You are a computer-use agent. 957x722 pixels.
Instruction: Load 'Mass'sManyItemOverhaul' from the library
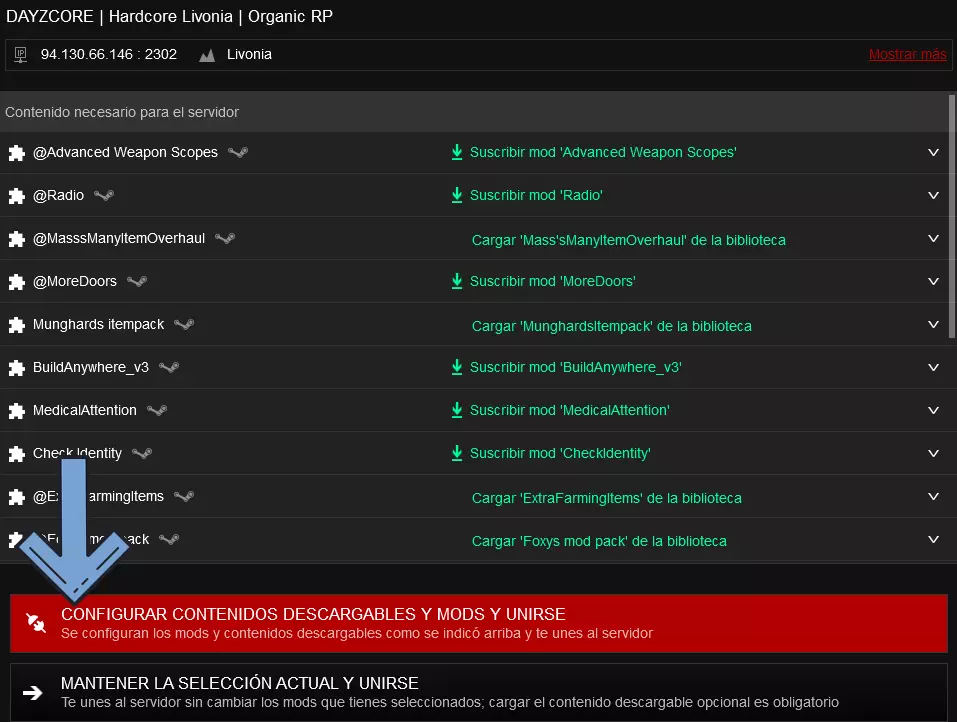pos(629,240)
